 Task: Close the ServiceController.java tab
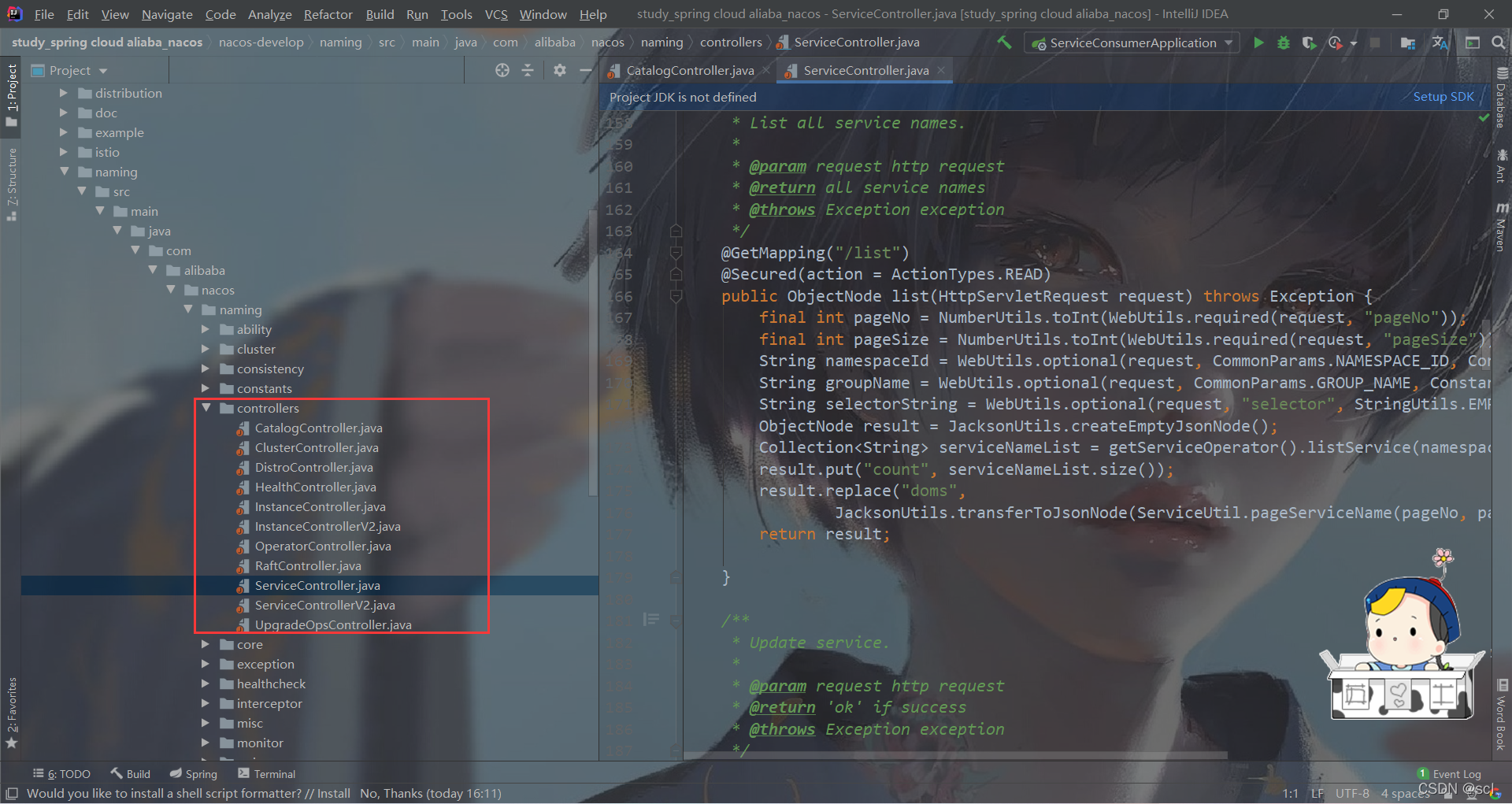click(941, 70)
